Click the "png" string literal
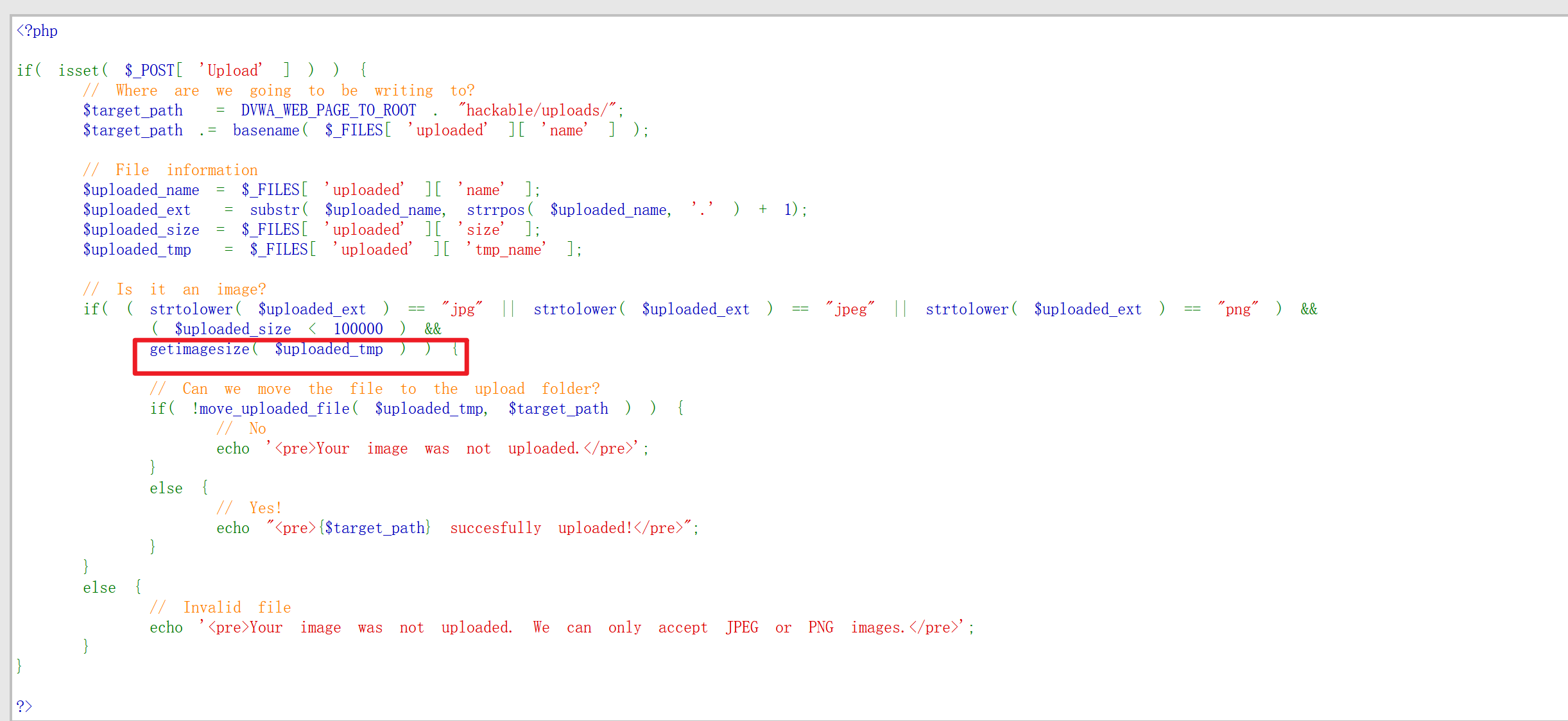This screenshot has width=1568, height=721. pos(1238,309)
